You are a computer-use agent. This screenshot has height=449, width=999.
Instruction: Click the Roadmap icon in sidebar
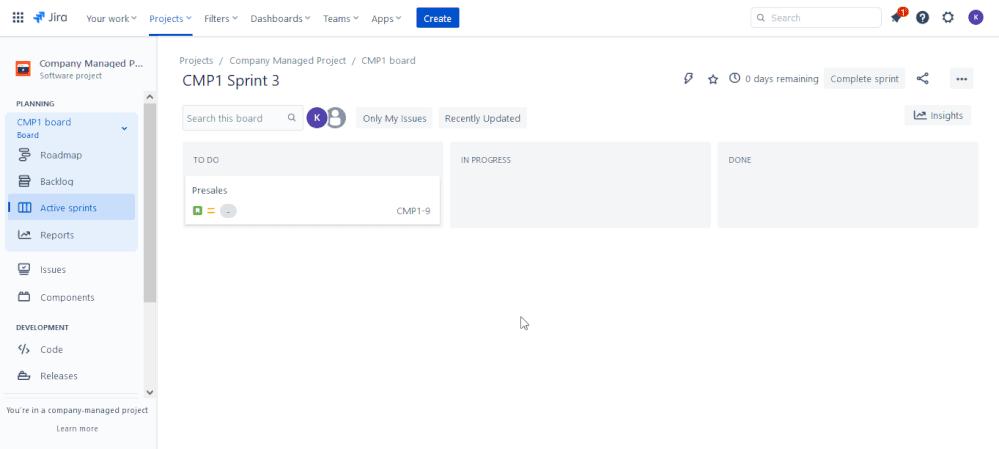[x=24, y=155]
